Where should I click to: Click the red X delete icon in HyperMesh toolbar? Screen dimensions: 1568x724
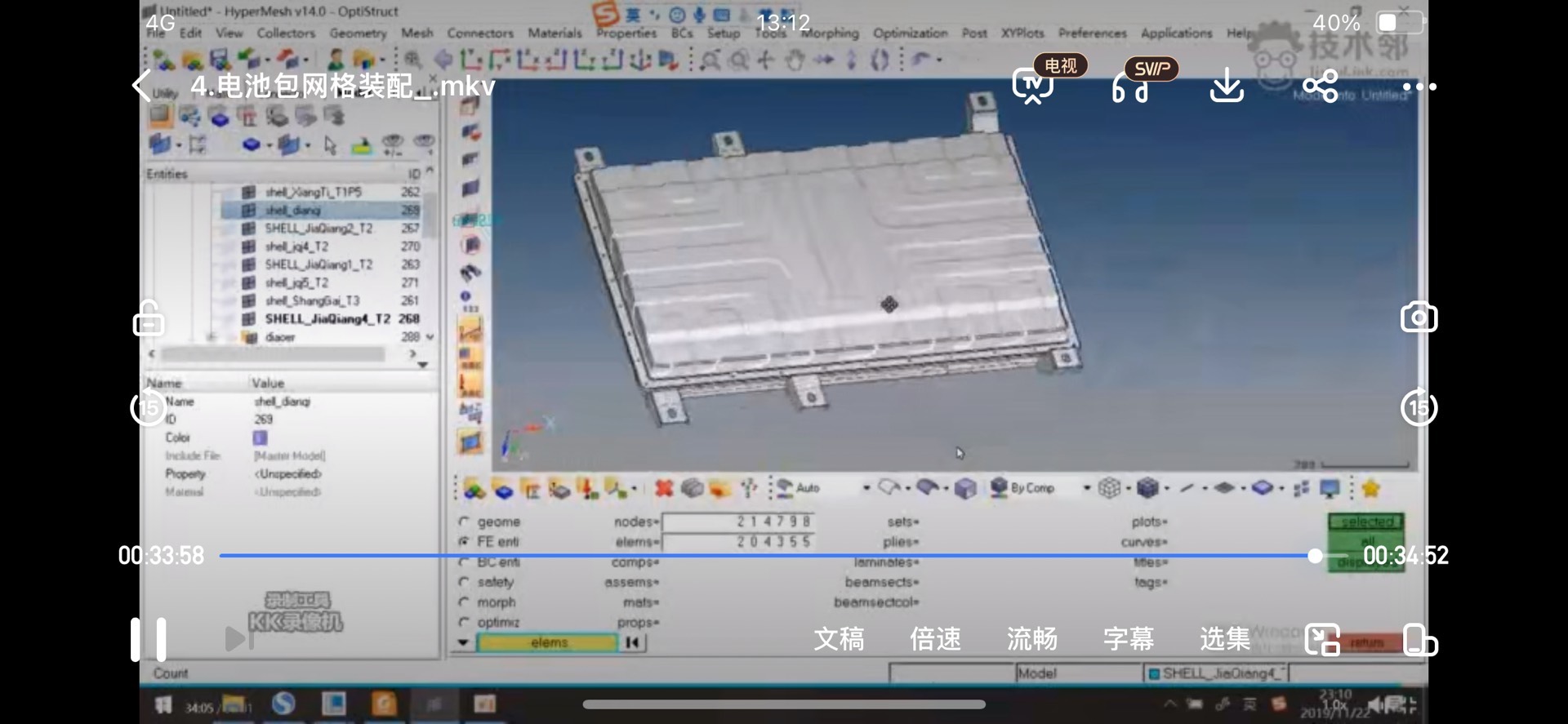pyautogui.click(x=664, y=488)
